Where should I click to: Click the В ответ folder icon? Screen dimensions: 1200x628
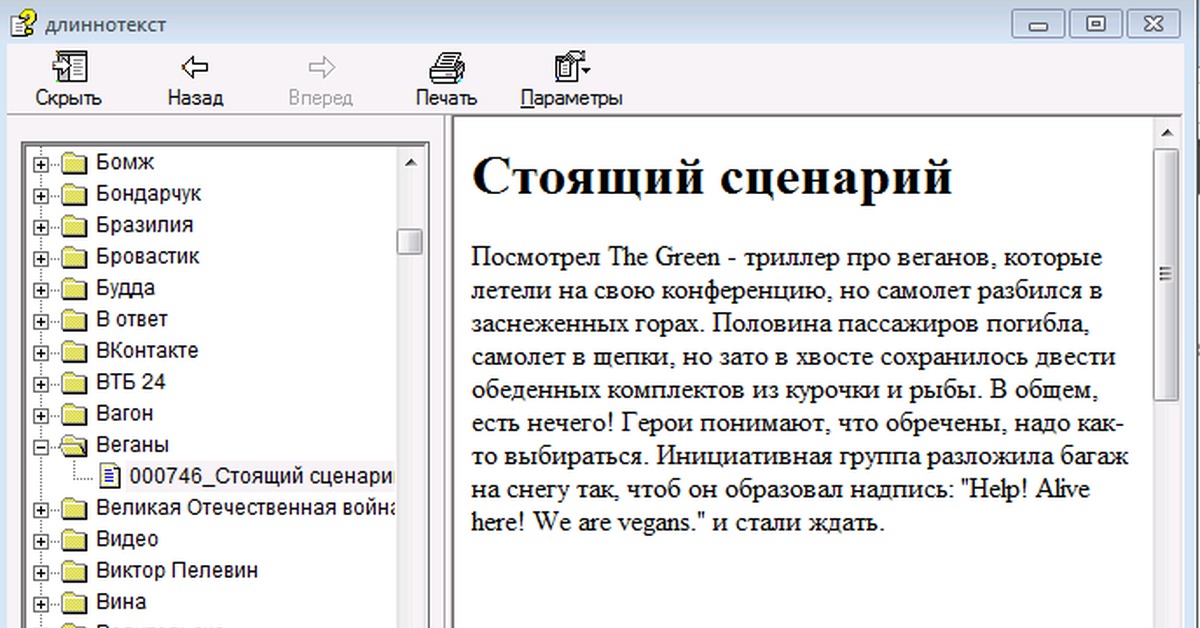click(74, 320)
